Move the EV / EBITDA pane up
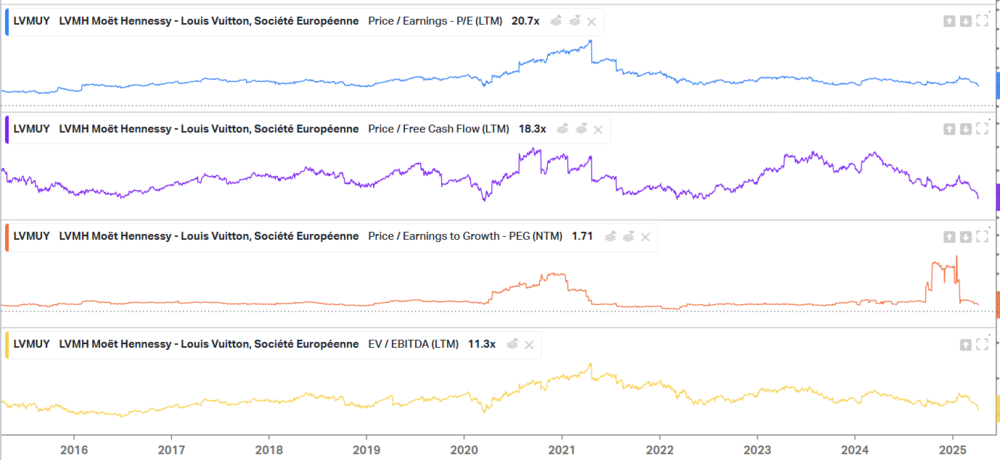 click(966, 344)
